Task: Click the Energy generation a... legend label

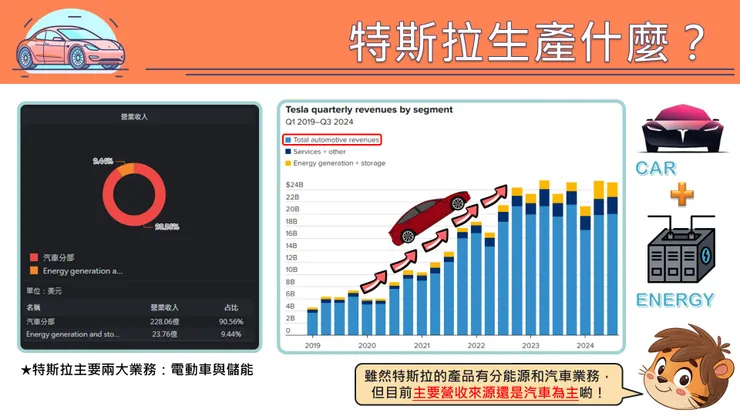Action: 83,271
